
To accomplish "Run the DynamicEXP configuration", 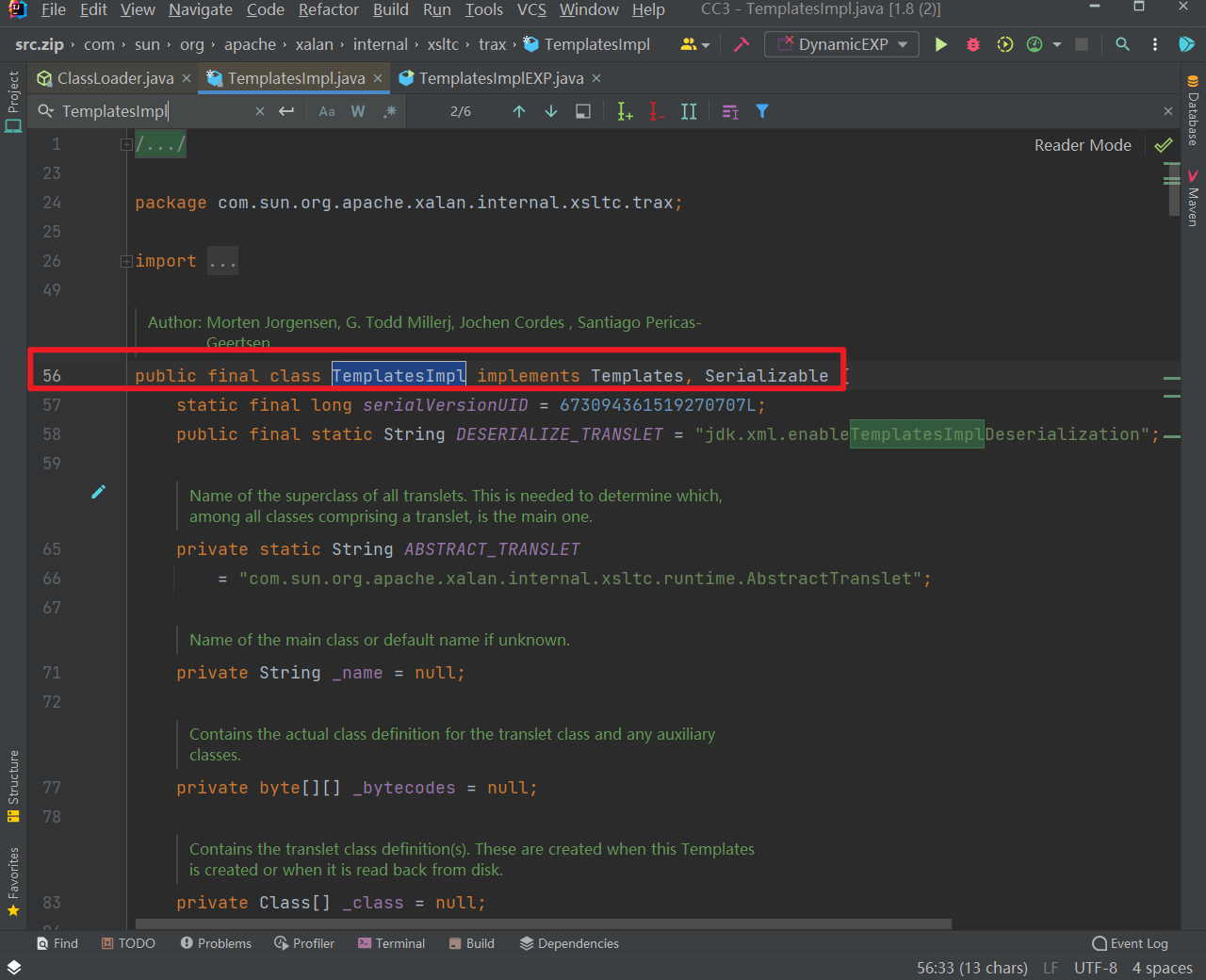I will point(941,44).
